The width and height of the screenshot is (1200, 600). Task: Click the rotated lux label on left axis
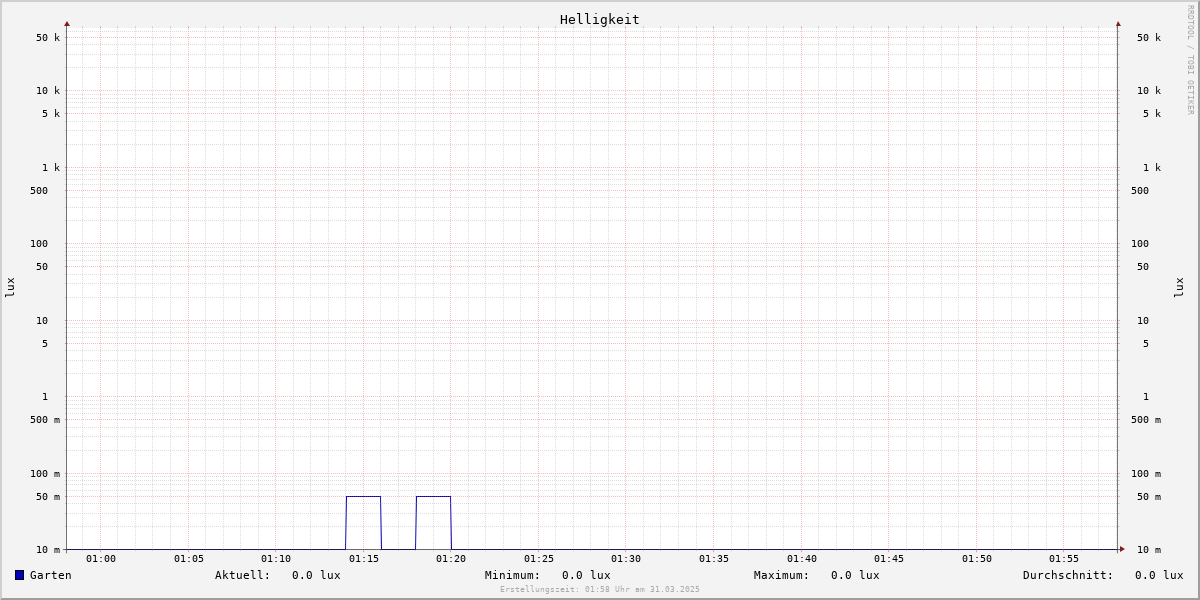coord(10,287)
